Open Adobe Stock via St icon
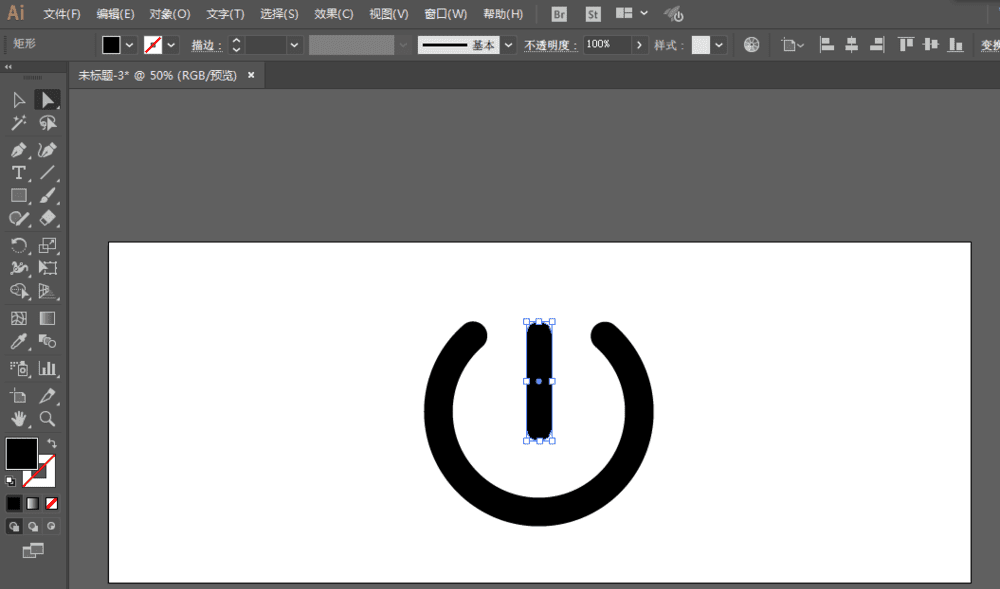Screen dimensions: 1000x589 pos(593,14)
